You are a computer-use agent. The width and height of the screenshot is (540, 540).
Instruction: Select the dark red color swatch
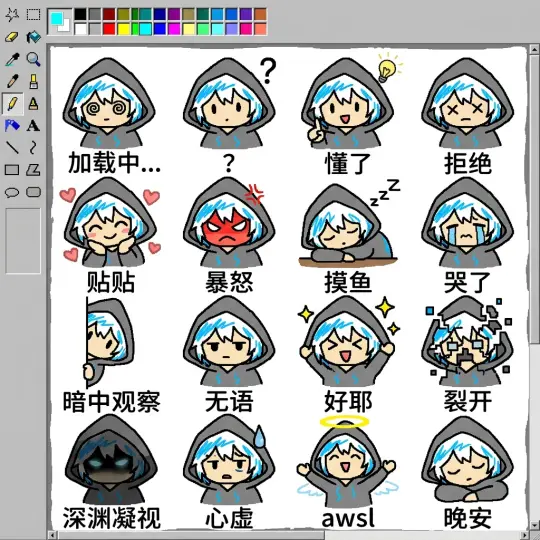coord(109,14)
